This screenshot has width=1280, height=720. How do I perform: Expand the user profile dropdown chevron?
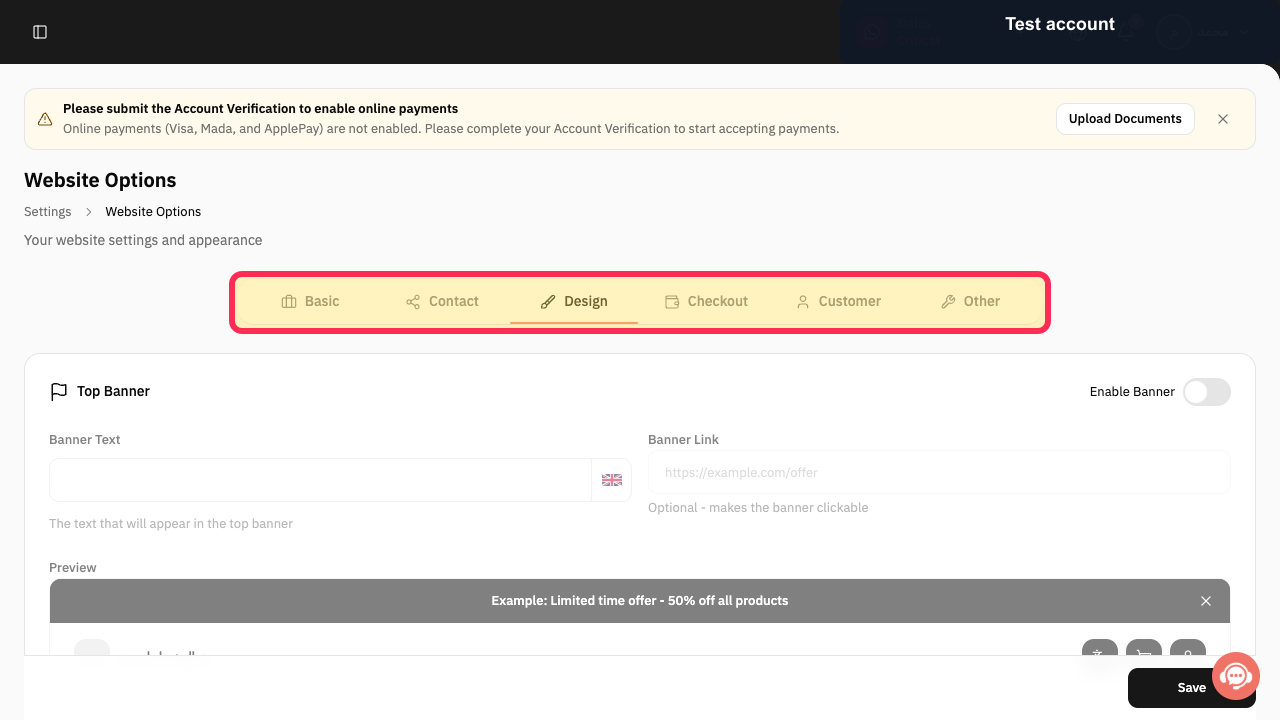(x=1245, y=32)
